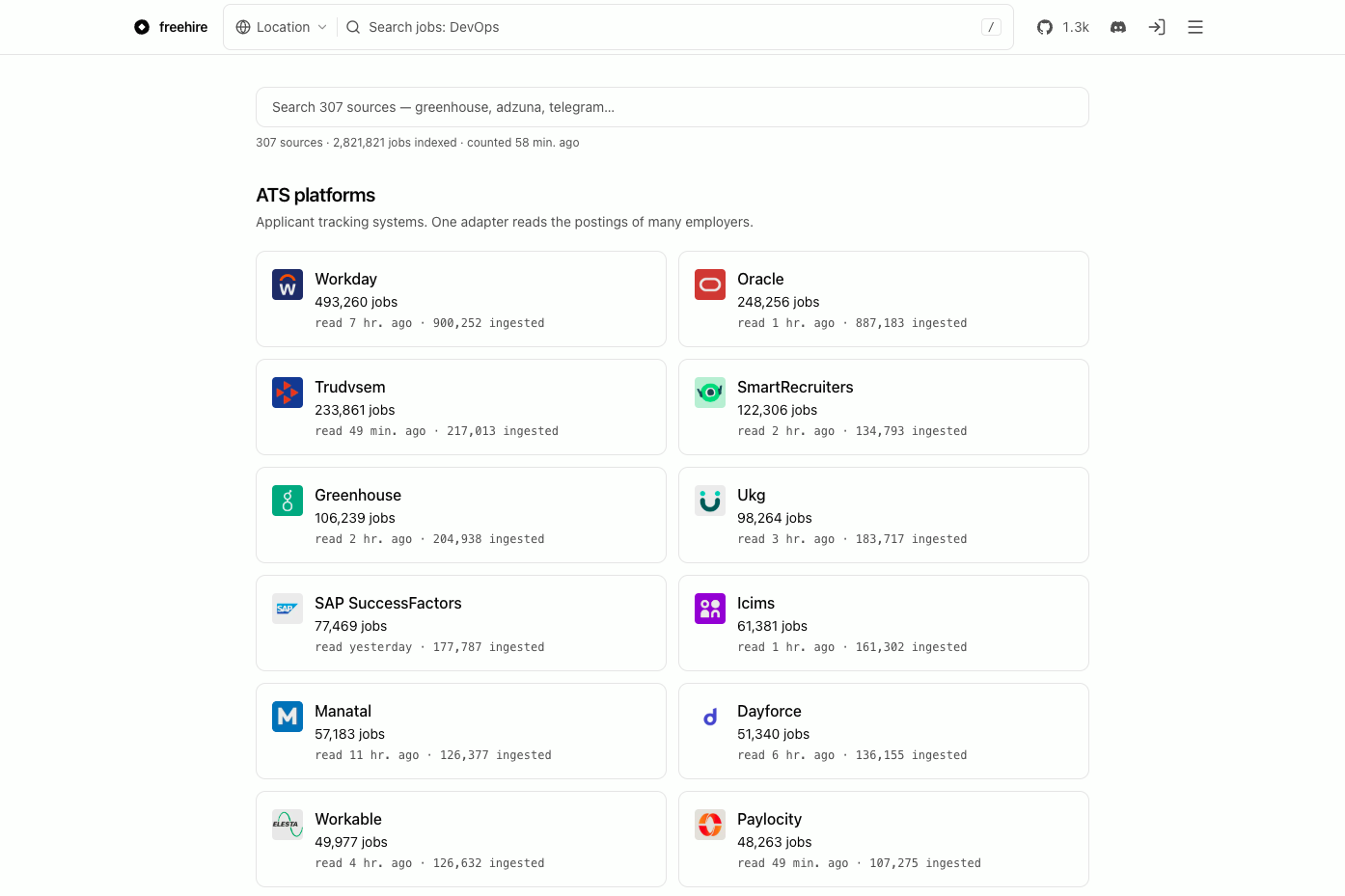The width and height of the screenshot is (1345, 896).
Task: Click the Oracle red logo icon
Action: click(710, 285)
